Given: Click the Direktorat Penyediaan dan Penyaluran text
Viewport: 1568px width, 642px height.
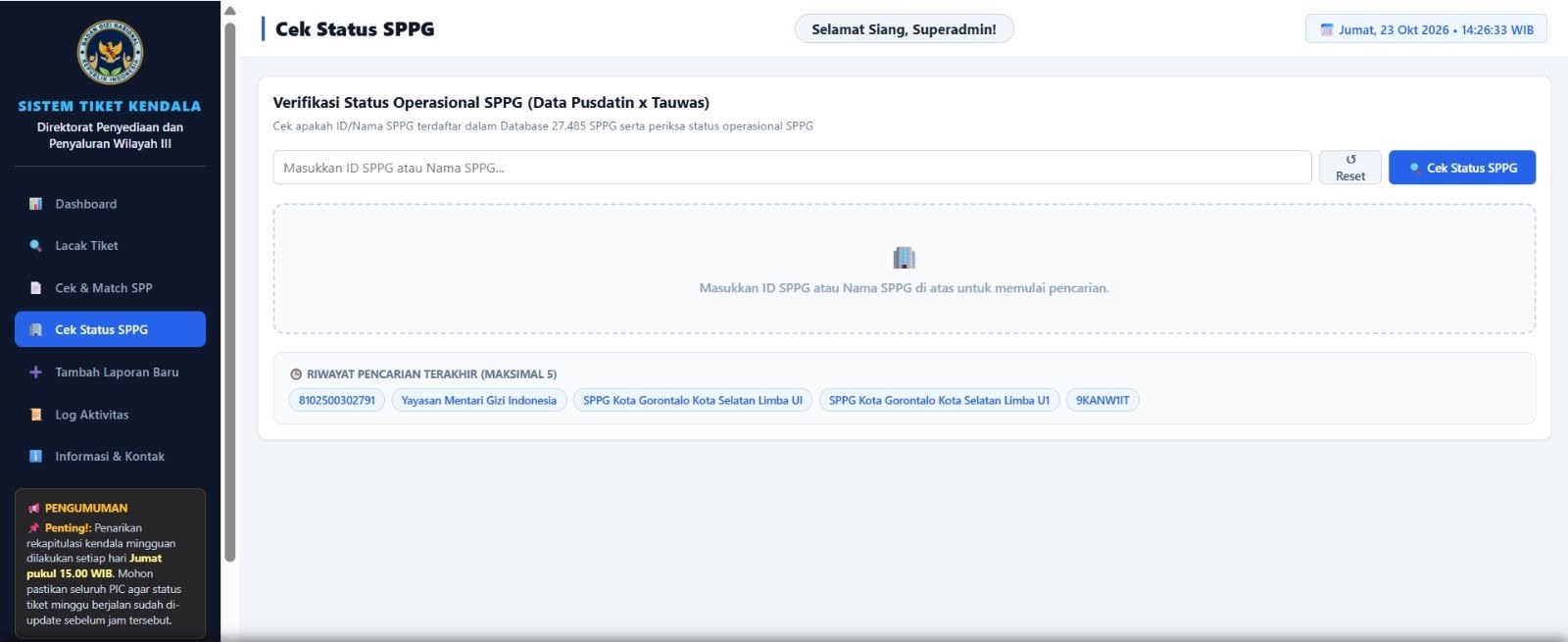Looking at the screenshot, I should [x=110, y=135].
